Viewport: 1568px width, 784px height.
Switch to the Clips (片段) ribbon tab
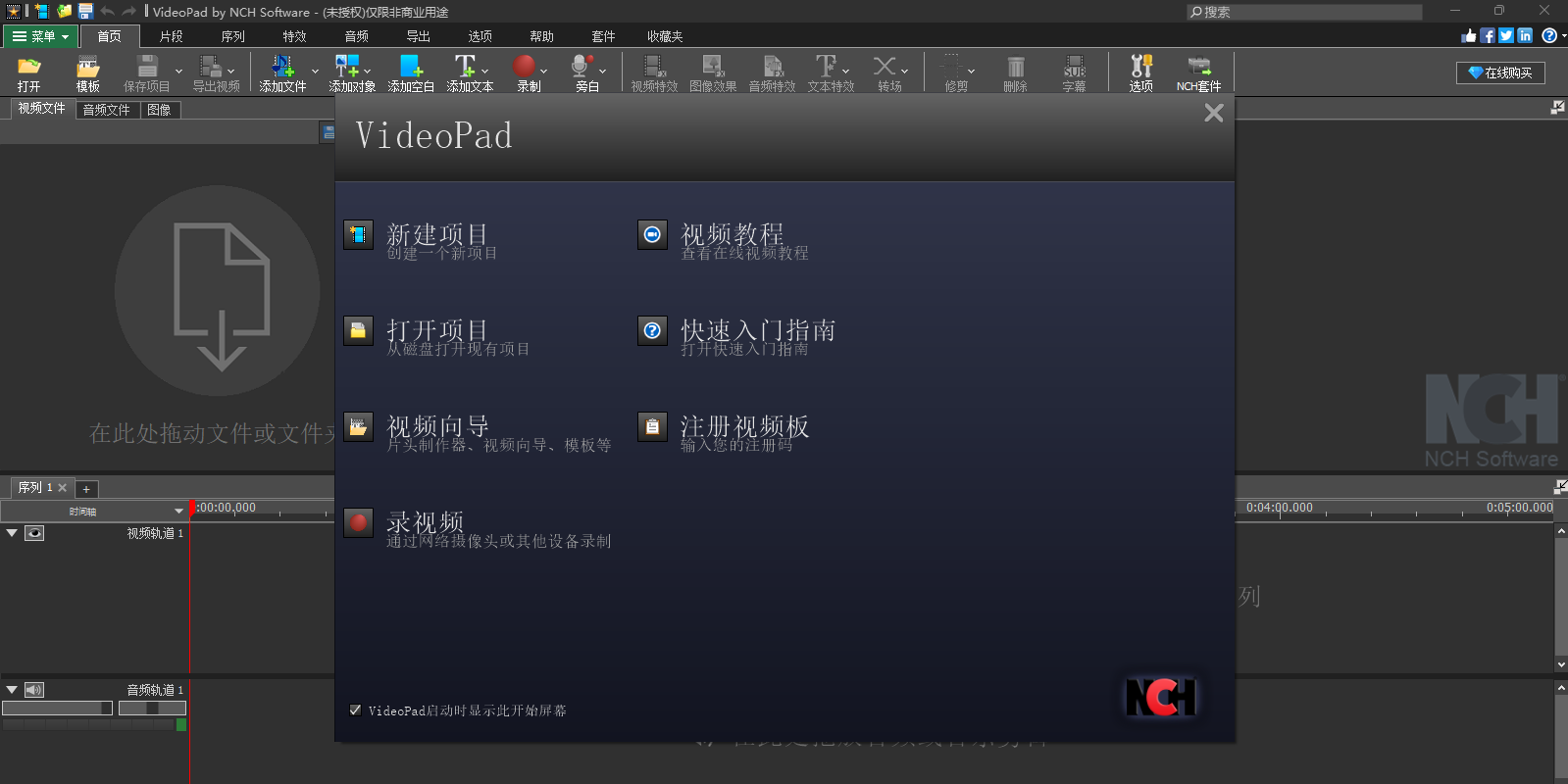pyautogui.click(x=172, y=36)
